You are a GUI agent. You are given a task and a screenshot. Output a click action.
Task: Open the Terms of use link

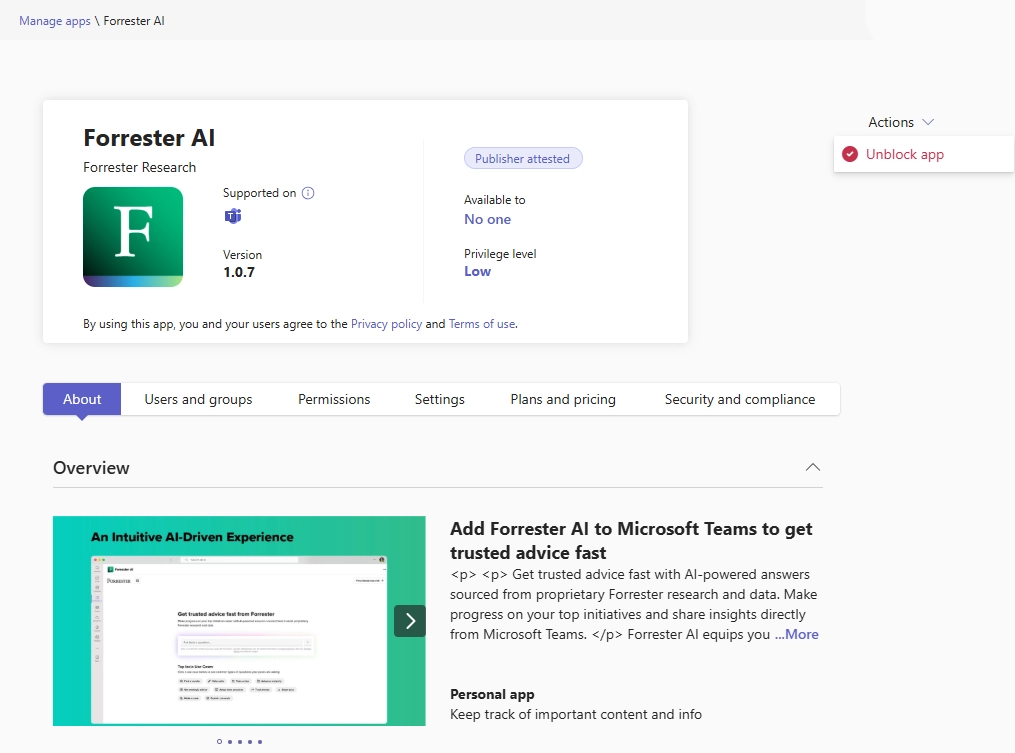click(482, 324)
